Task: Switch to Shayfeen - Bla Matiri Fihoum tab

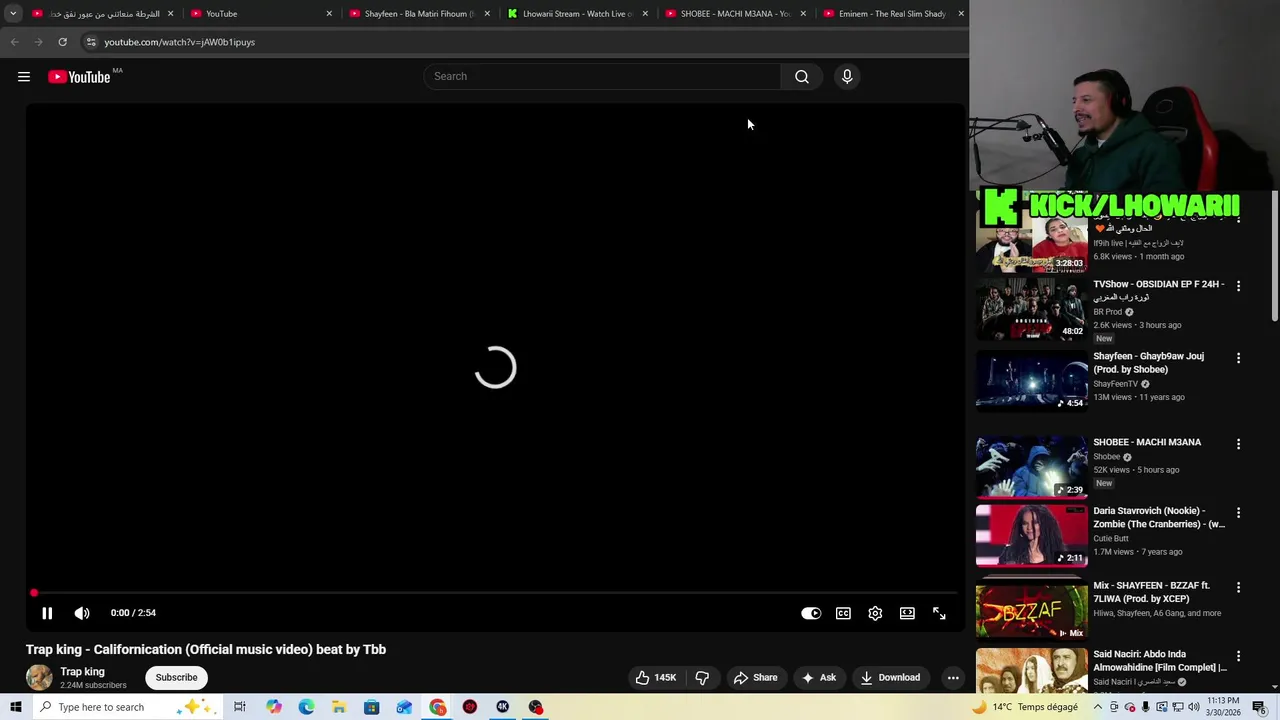Action: coord(420,14)
